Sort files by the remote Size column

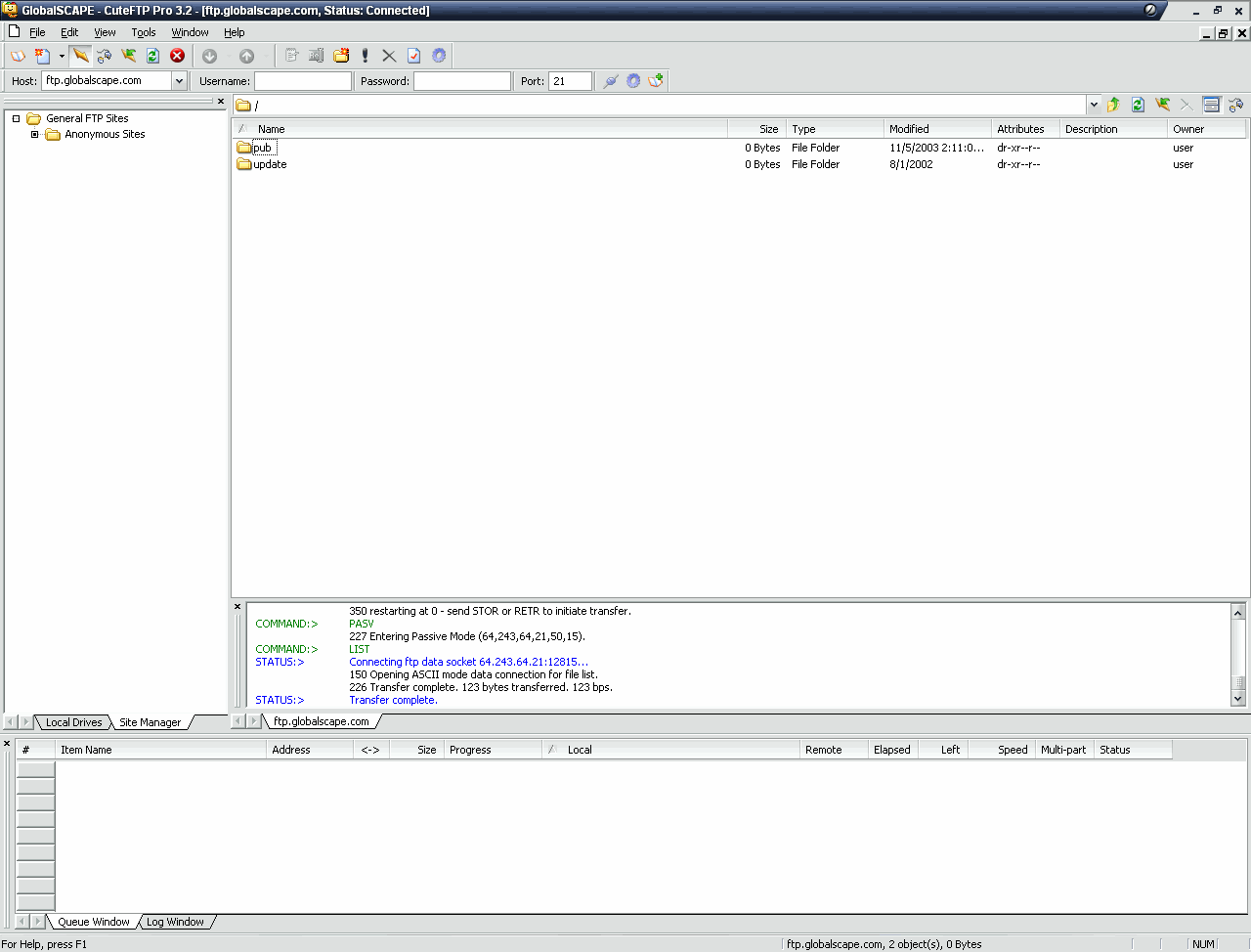757,129
